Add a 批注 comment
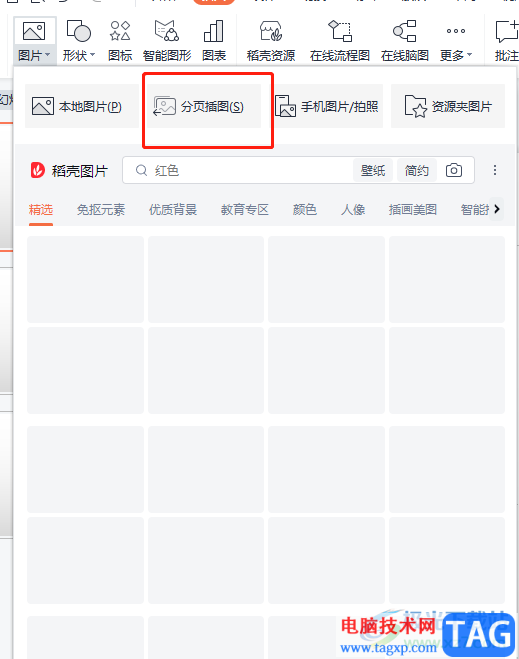This screenshot has width=519, height=659. tap(506, 41)
